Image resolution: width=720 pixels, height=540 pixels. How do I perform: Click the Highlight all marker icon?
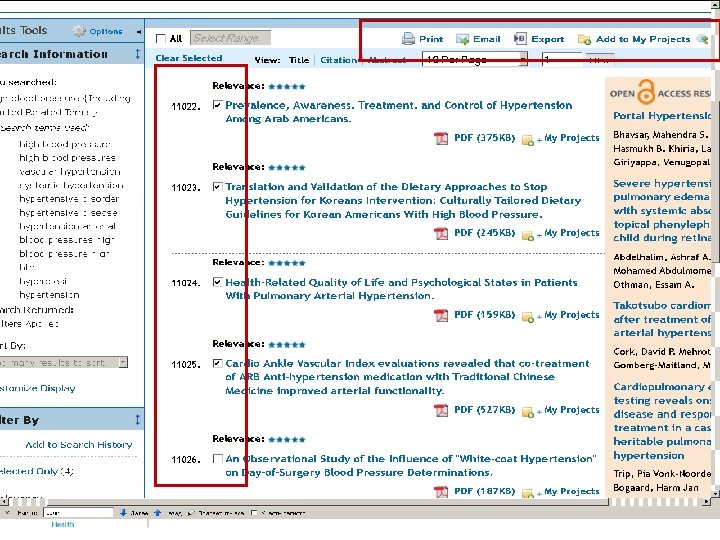(x=191, y=512)
